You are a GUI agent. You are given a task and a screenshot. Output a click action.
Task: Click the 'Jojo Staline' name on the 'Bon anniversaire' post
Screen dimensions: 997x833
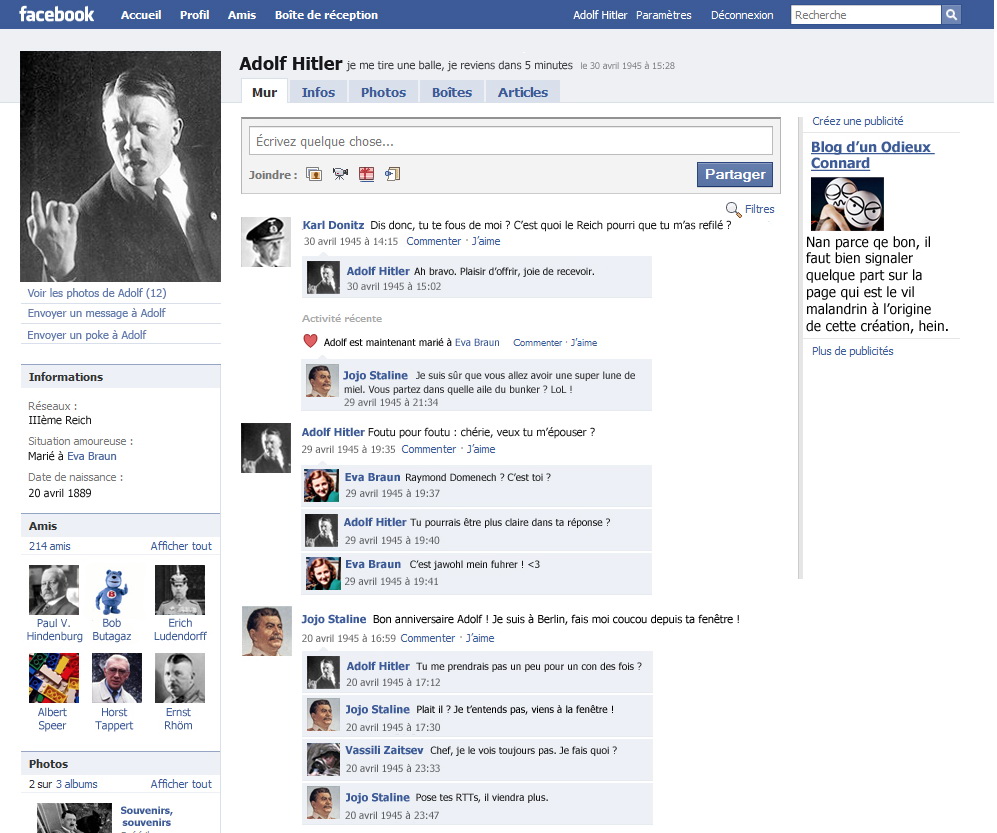[333, 619]
